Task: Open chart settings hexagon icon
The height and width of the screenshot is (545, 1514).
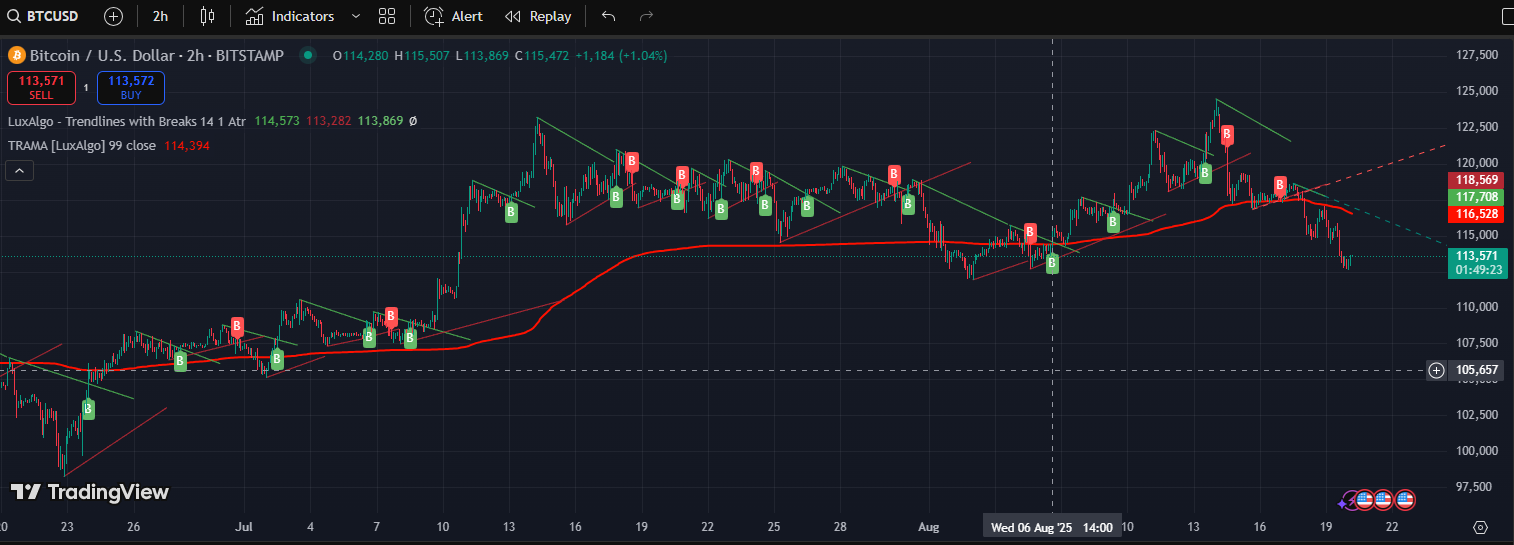Action: pyautogui.click(x=1481, y=527)
